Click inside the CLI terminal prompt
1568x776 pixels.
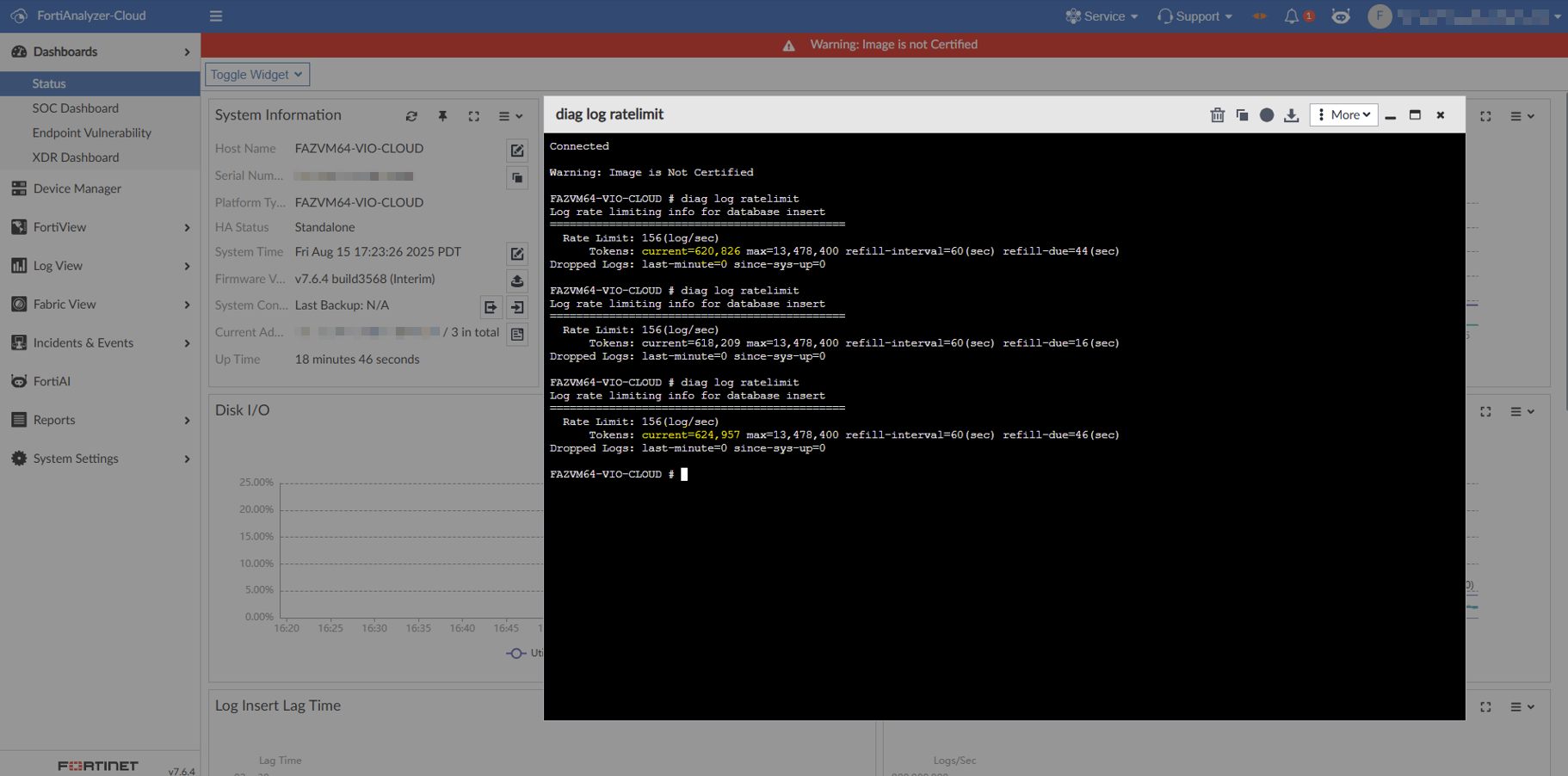[685, 474]
